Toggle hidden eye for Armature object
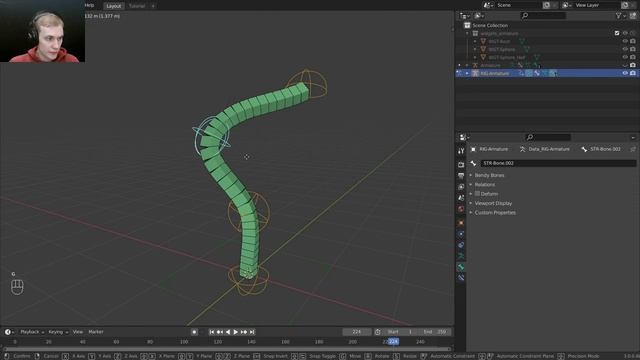Screen dimensions: 640x360 click(x=625, y=65)
